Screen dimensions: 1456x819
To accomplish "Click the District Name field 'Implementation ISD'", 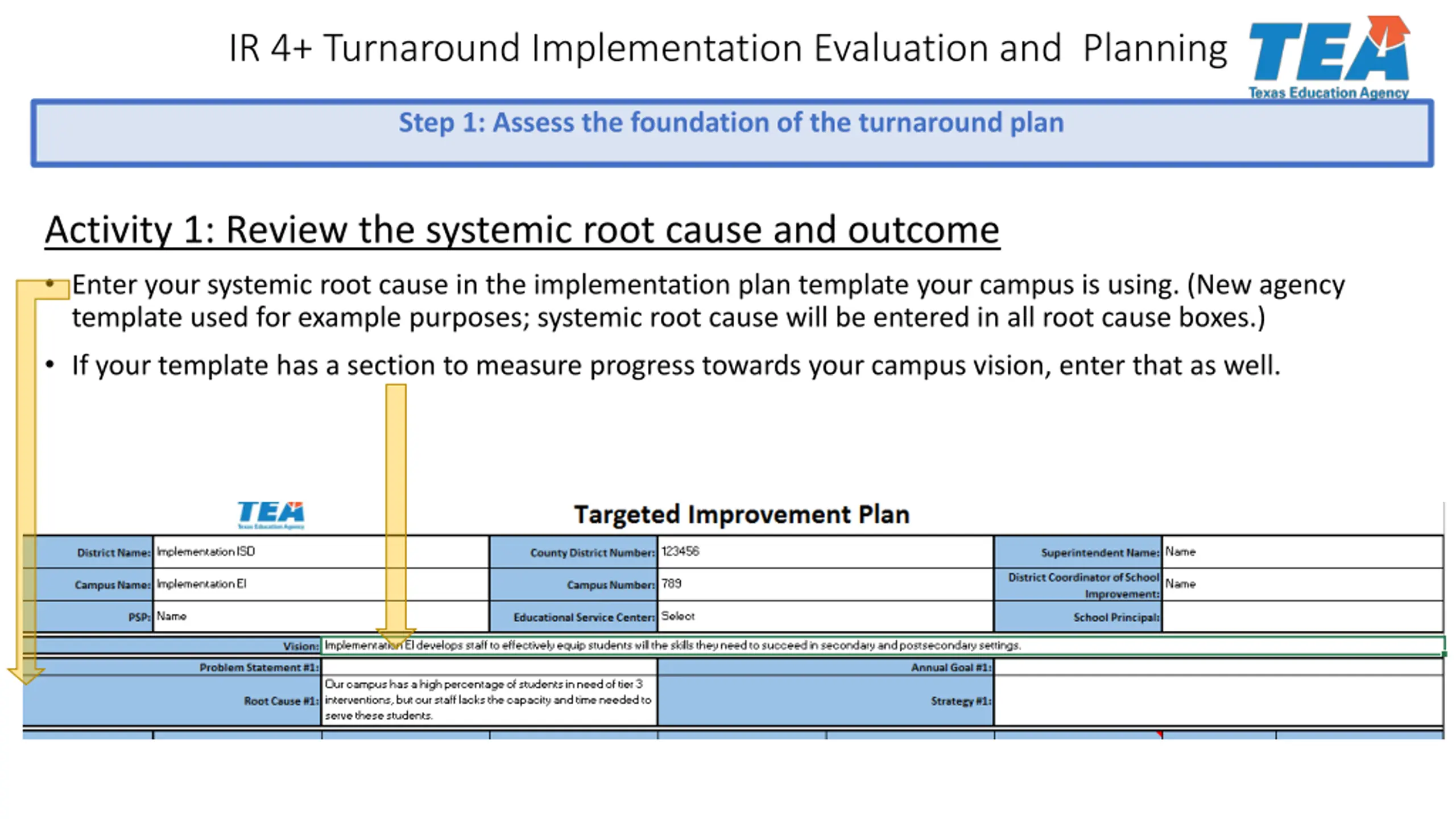I will click(x=321, y=552).
